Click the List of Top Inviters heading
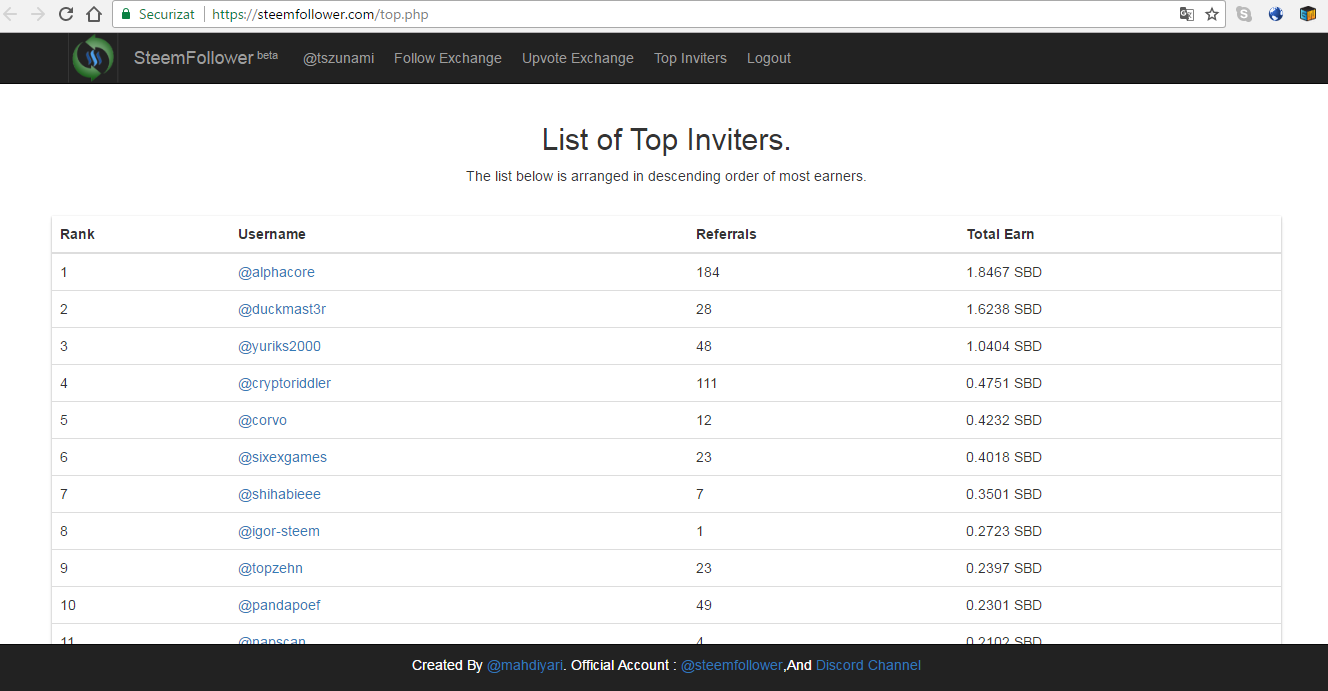This screenshot has height=691, width=1328. pos(666,140)
